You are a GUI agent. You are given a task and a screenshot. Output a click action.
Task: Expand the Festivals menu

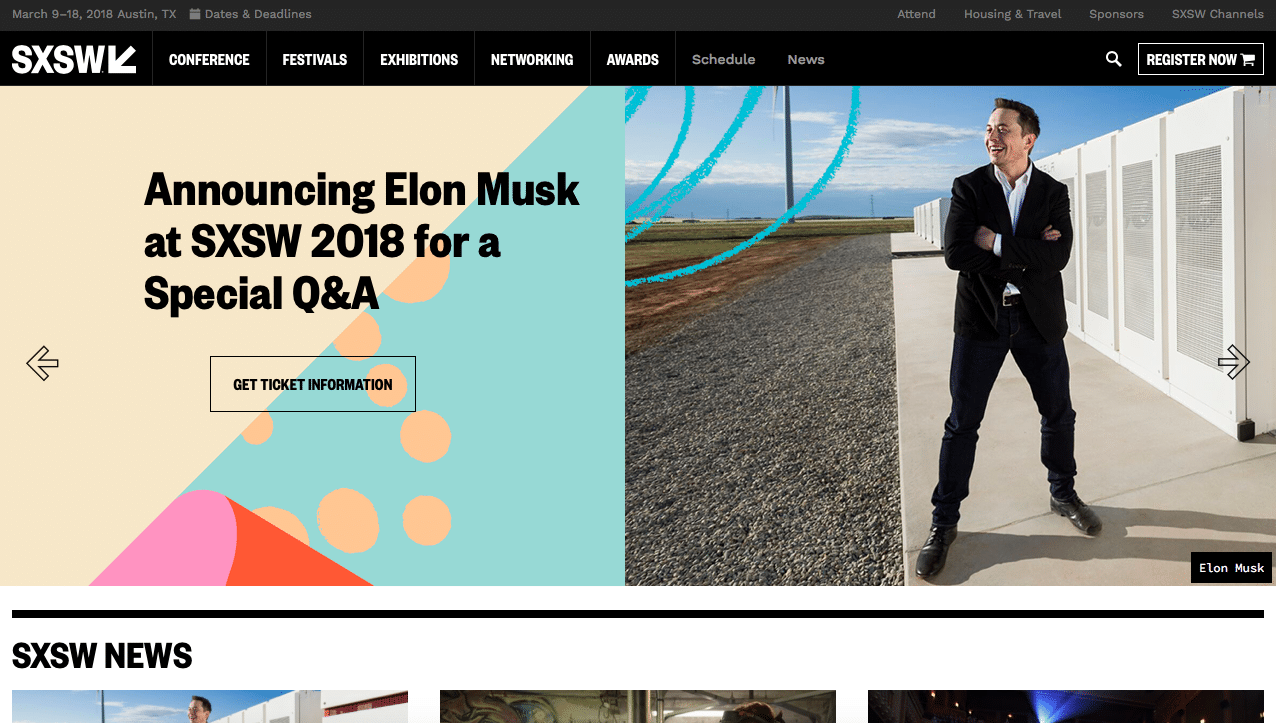click(x=314, y=59)
